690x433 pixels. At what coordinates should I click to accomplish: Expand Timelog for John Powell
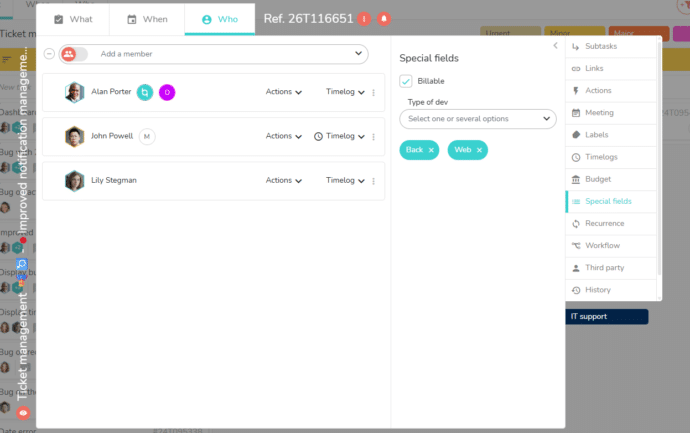click(x=345, y=136)
